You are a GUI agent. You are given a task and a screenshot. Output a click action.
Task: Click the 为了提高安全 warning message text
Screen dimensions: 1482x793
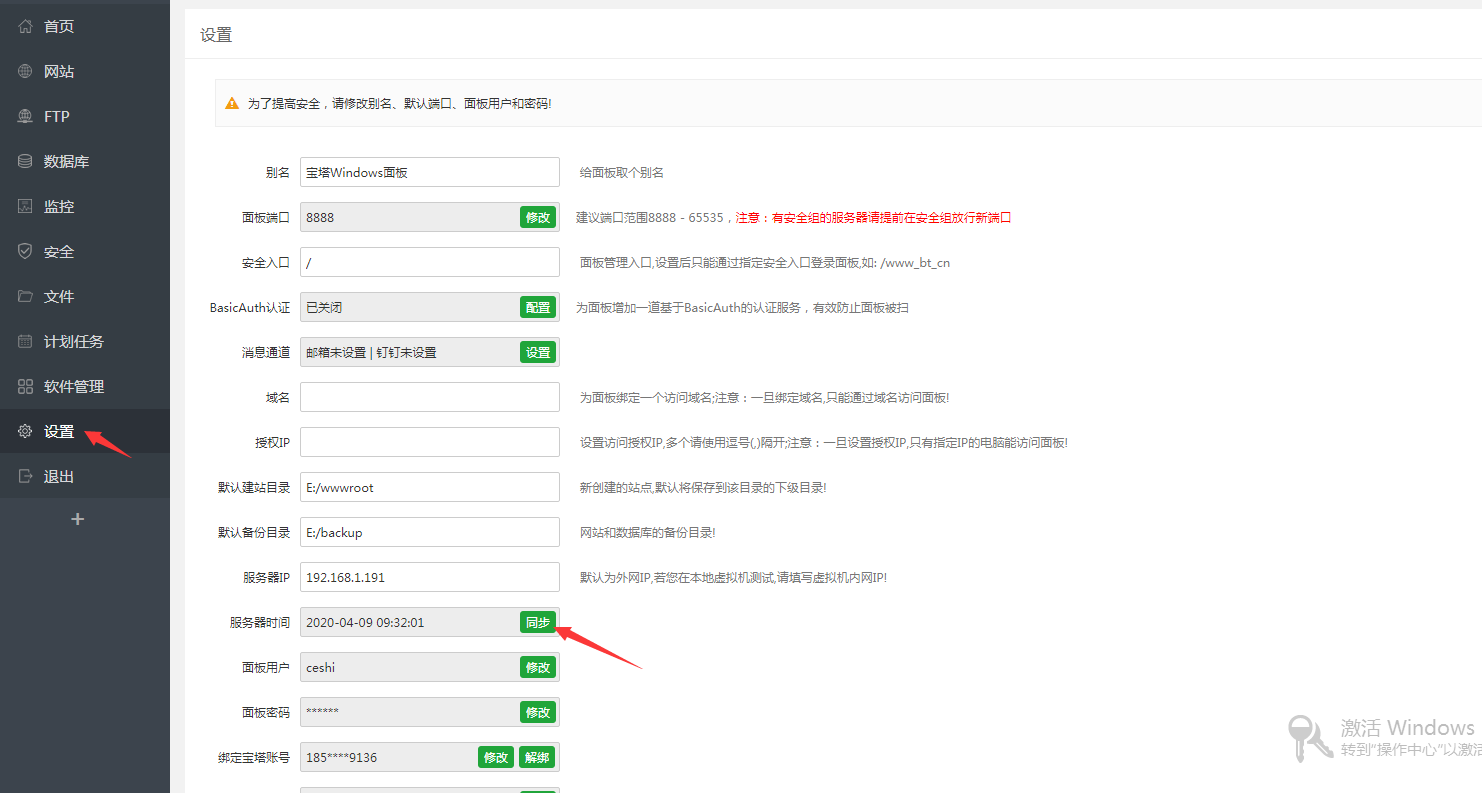coord(399,103)
